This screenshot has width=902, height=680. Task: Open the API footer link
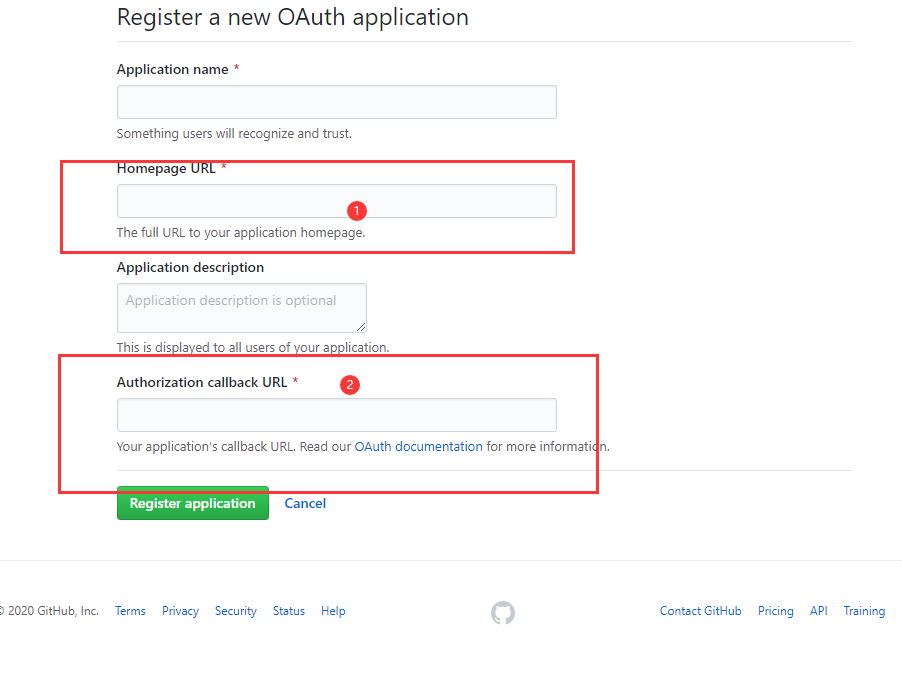tap(819, 611)
